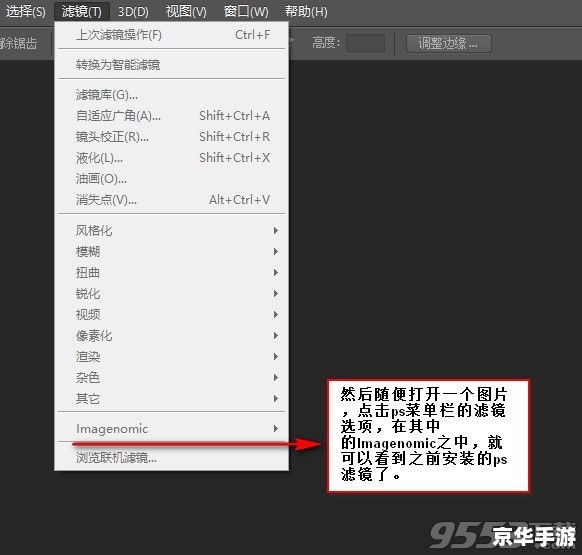Expand the 渲染 submenu
Screen dimensions: 582x555
point(171,357)
